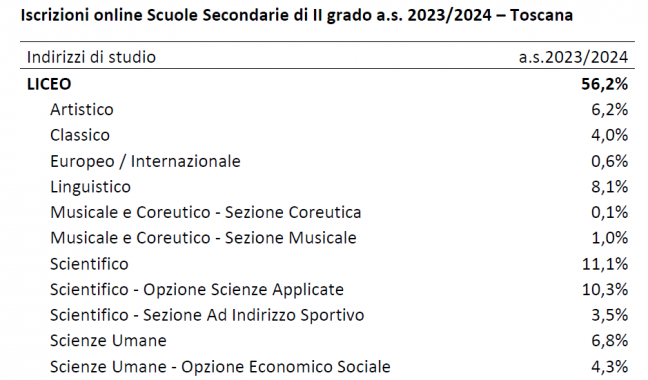The width and height of the screenshot is (648, 380).
Task: Click the a.s.2023/2024 column header
Action: pyautogui.click(x=573, y=57)
